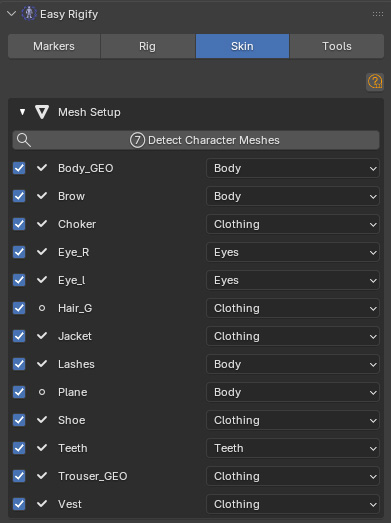Open the Vest Clothing dropdown
This screenshot has height=523, width=391.
[x=293, y=504]
